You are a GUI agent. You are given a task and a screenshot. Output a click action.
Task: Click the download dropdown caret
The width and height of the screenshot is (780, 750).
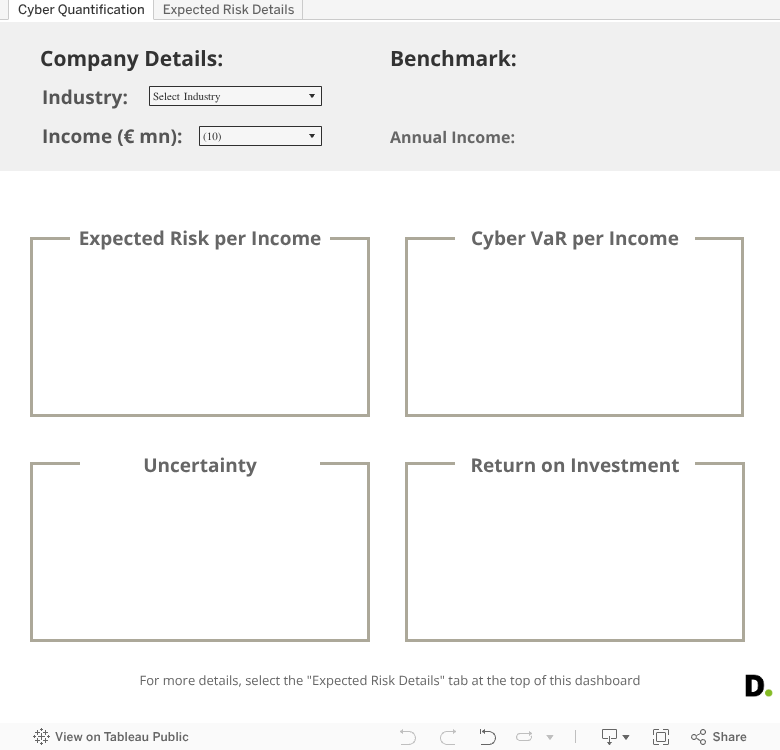pyautogui.click(x=626, y=737)
